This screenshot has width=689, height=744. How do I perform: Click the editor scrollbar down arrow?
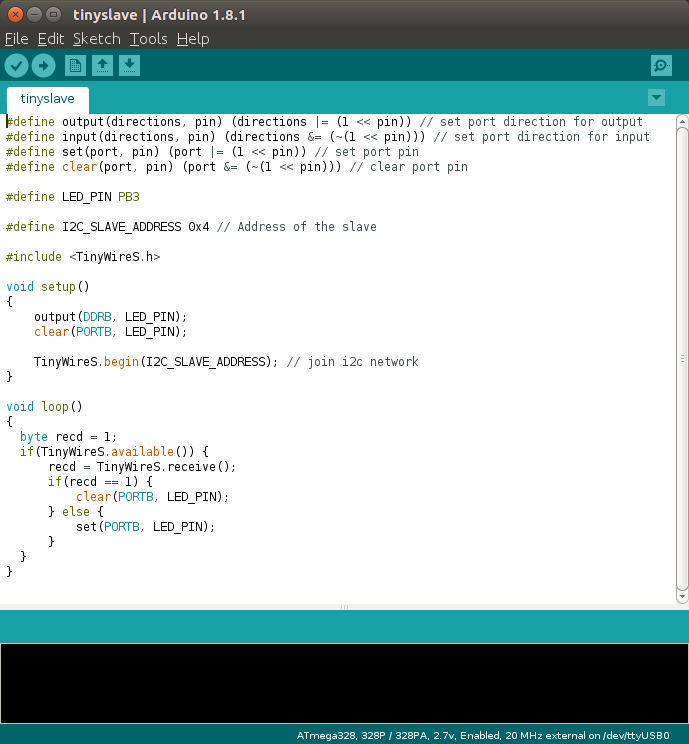[682, 596]
